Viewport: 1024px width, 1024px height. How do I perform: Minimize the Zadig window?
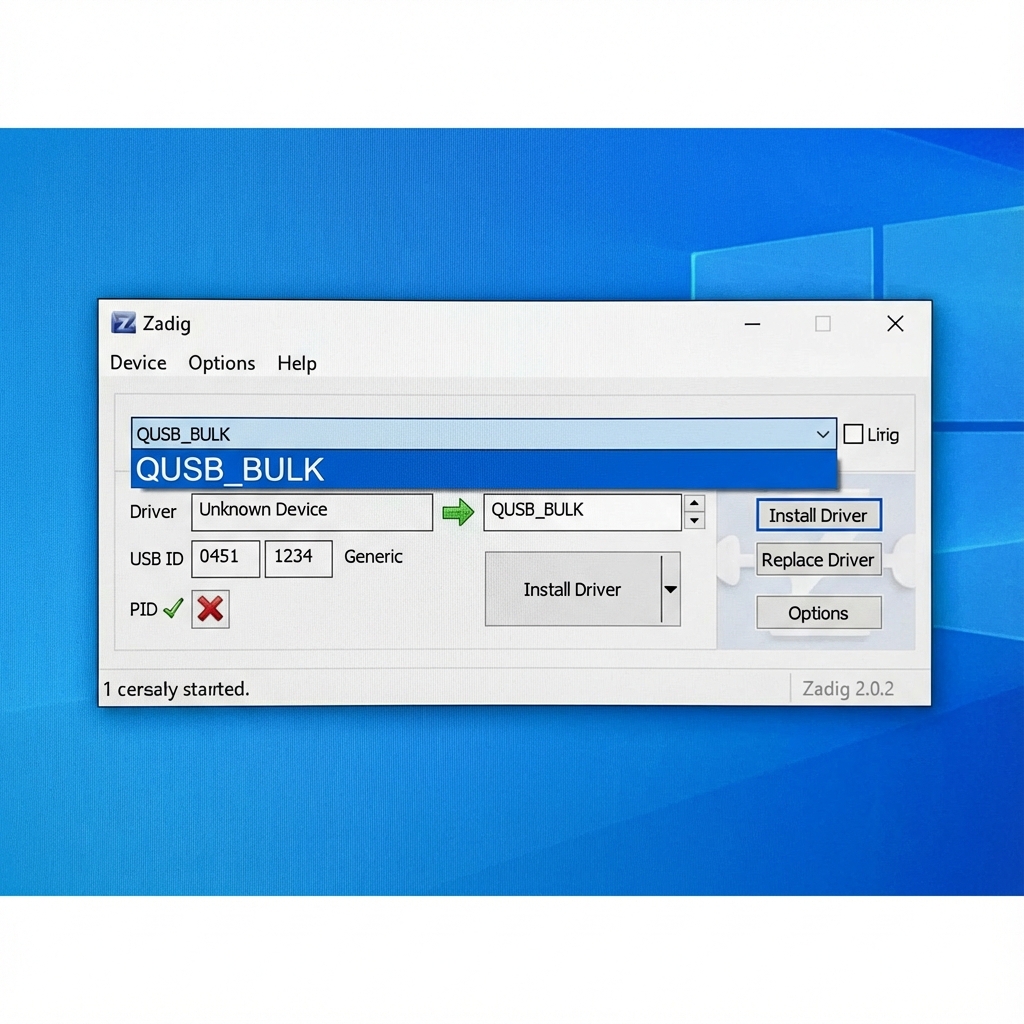tap(752, 323)
